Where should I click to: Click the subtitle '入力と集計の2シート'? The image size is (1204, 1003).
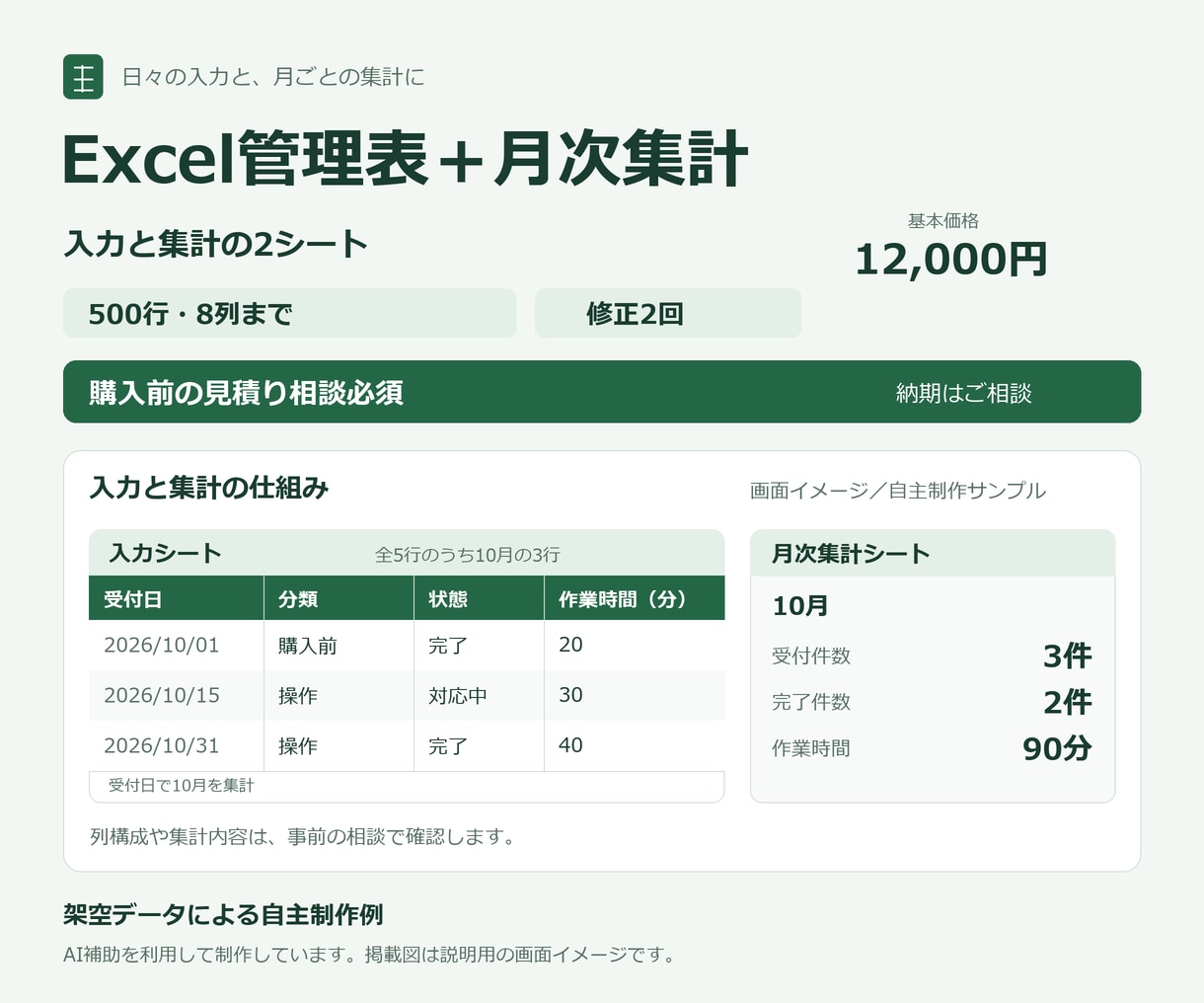point(216,244)
